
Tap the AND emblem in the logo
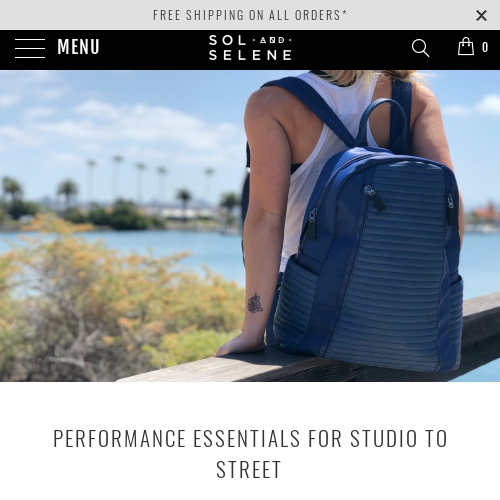272,40
